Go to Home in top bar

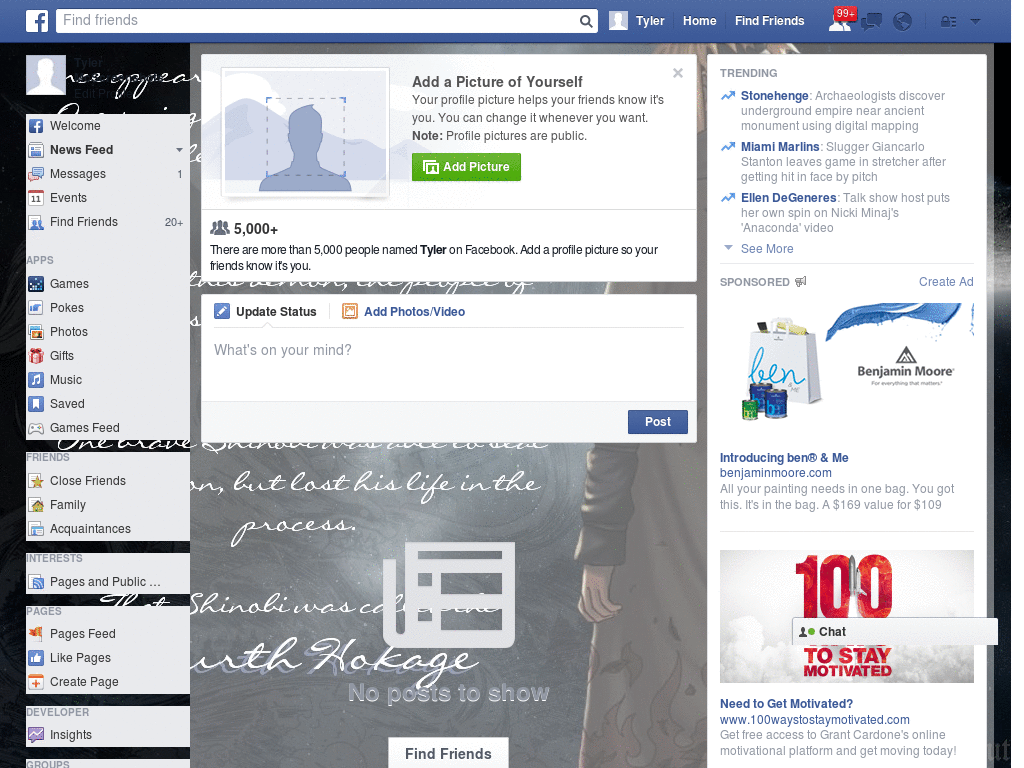coord(699,21)
